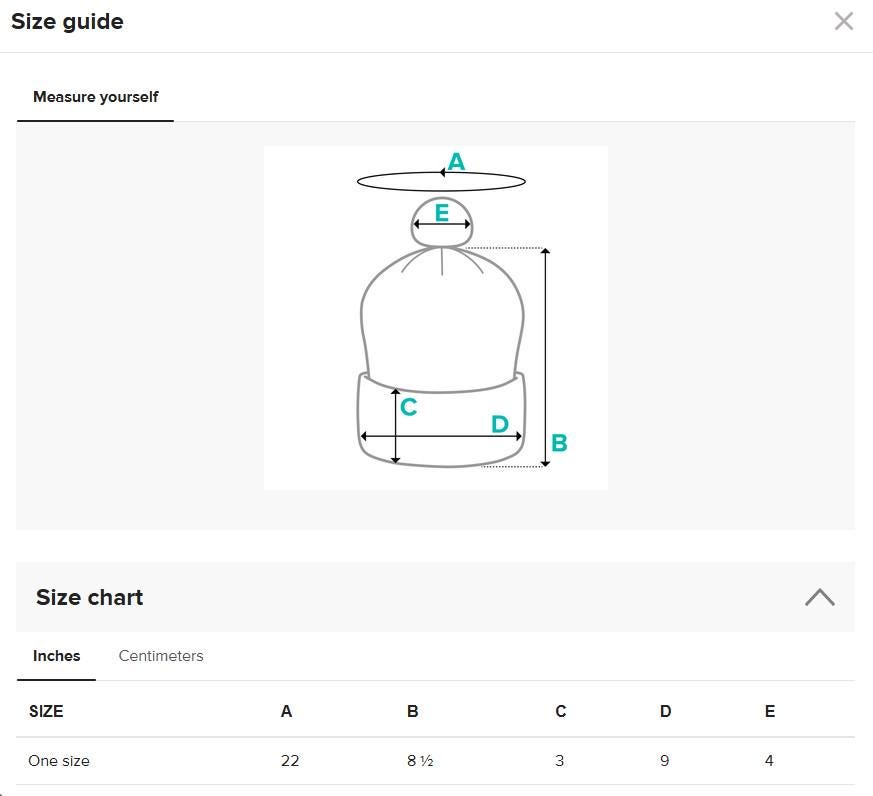Click the B column header in table
The height and width of the screenshot is (796, 873).
tap(412, 712)
